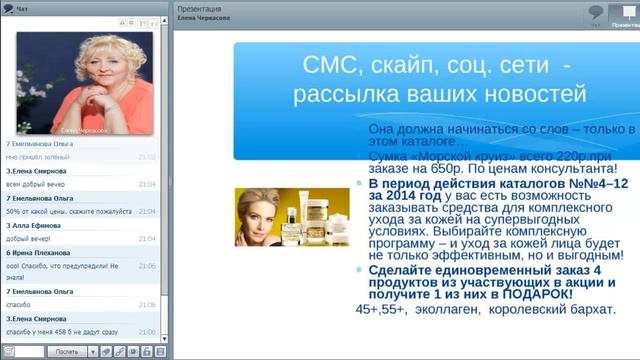Click the chat bubble icon in the Чат header
The height and width of the screenshot is (360, 640).
pyautogui.click(x=8, y=8)
